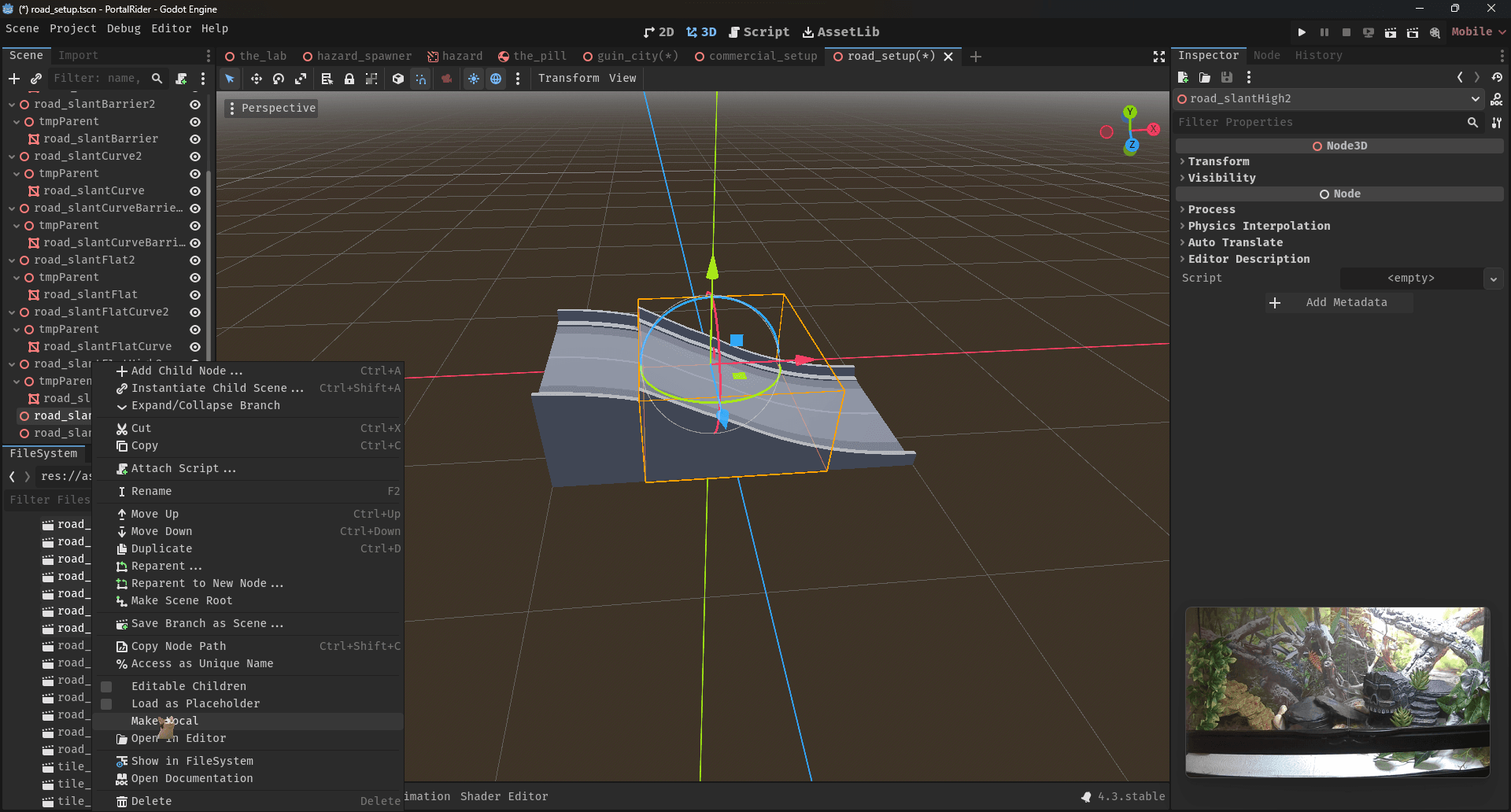Click the instantiate scene chain-link icon
Viewport: 1511px width, 812px height.
36,79
